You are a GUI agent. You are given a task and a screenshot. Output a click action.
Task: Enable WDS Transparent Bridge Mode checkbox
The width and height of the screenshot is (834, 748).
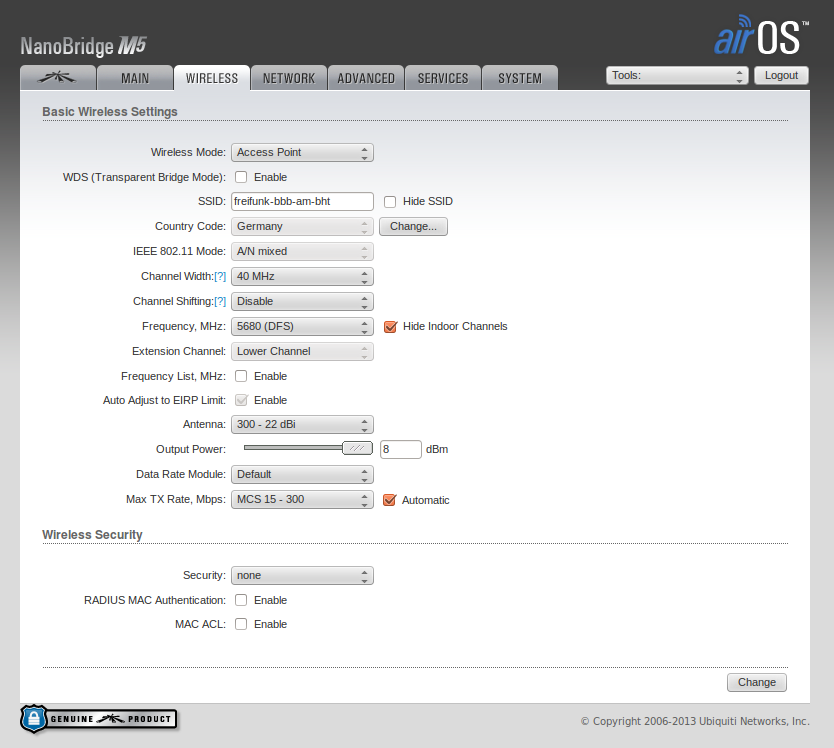point(241,177)
